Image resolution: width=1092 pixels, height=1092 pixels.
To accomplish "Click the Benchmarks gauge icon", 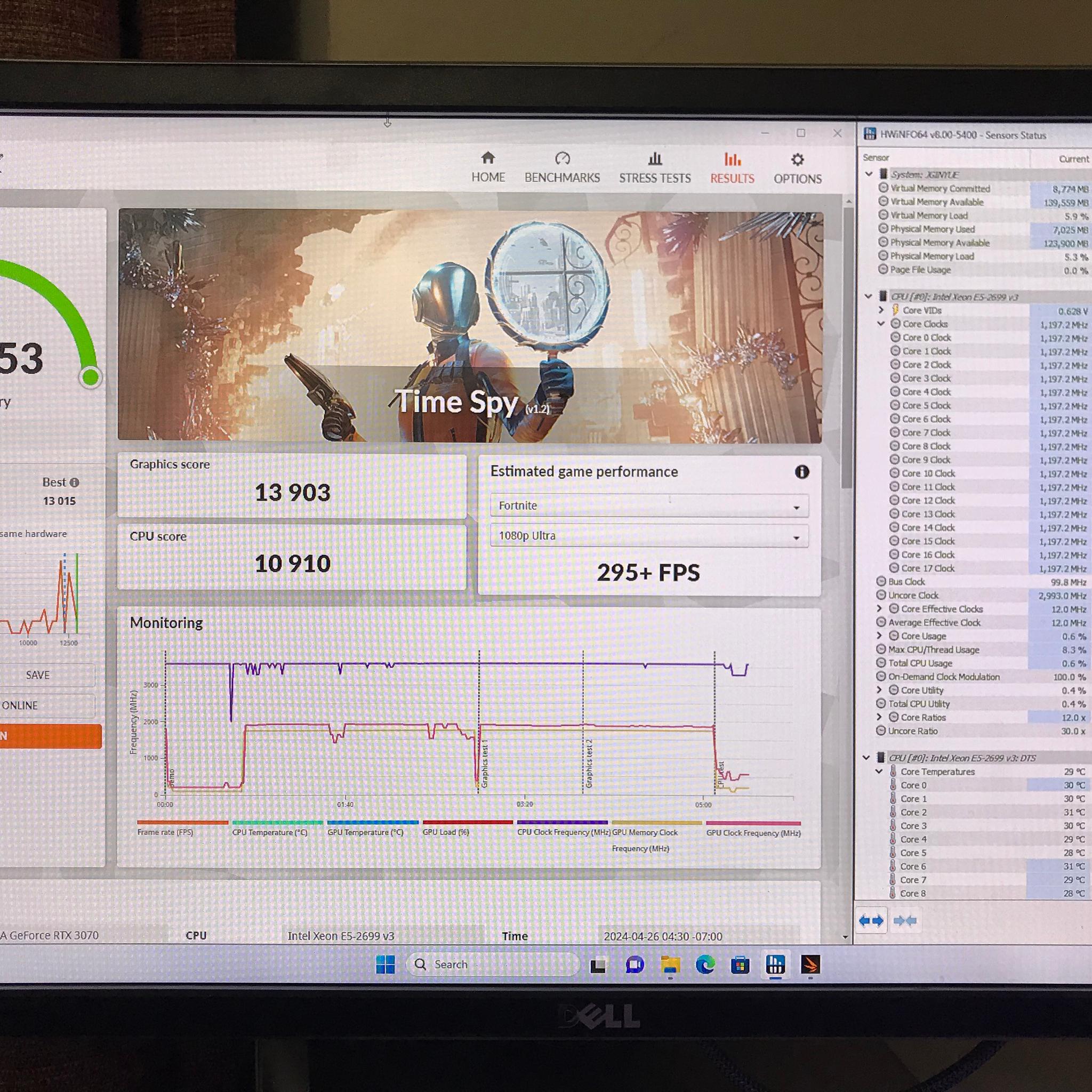I will 562,158.
